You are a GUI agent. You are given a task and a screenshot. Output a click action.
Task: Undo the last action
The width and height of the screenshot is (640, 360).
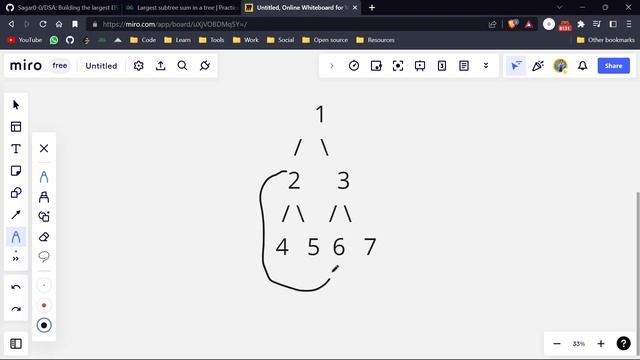pyautogui.click(x=16, y=287)
